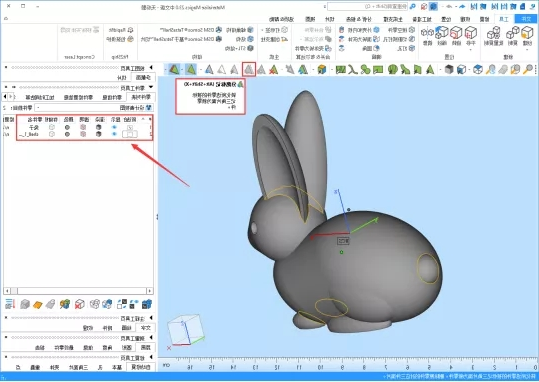
Task: Click the triangle with red X toolbar icon
Action: pyautogui.click(x=274, y=69)
